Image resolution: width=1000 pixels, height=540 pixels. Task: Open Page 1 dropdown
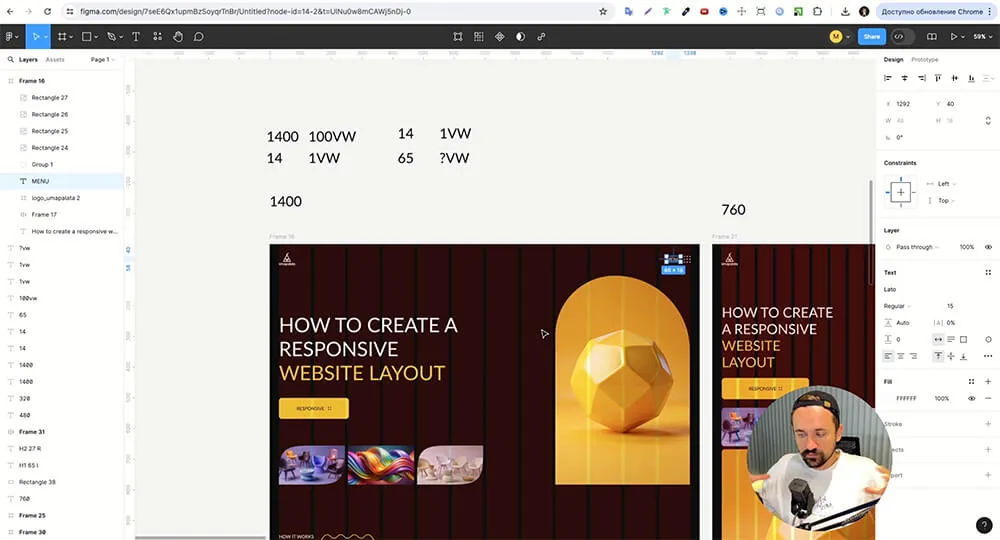pyautogui.click(x=103, y=59)
